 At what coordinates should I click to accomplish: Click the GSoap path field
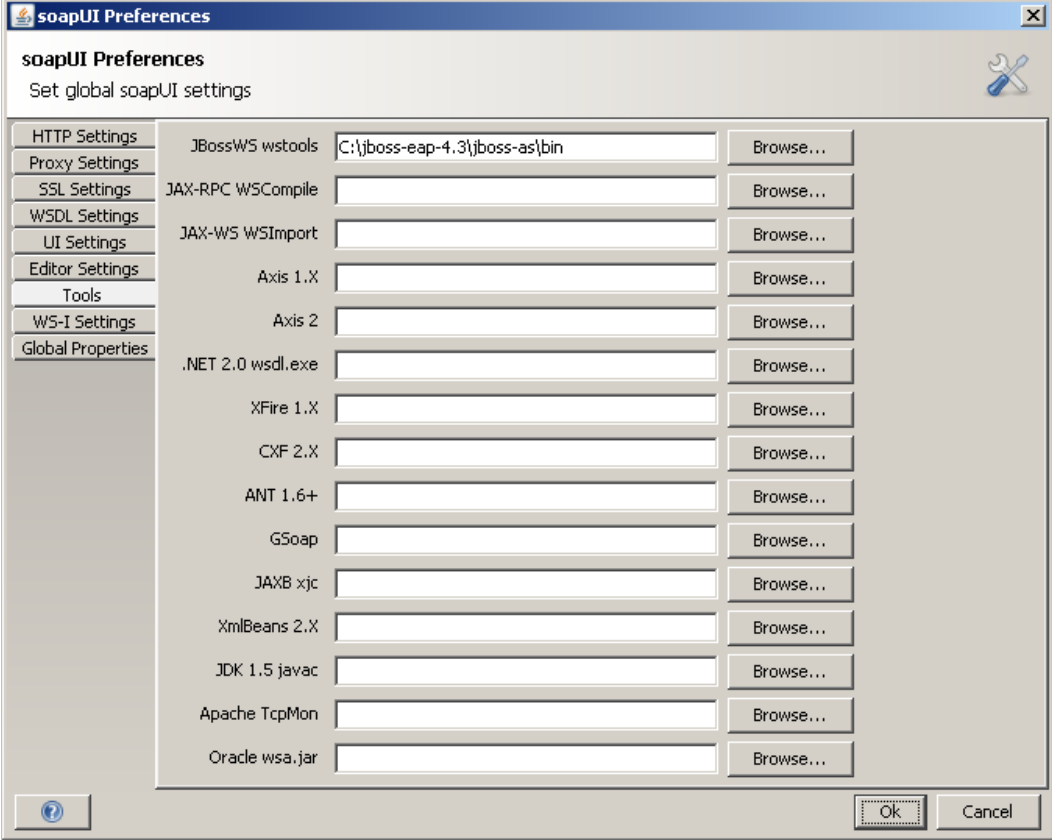526,539
